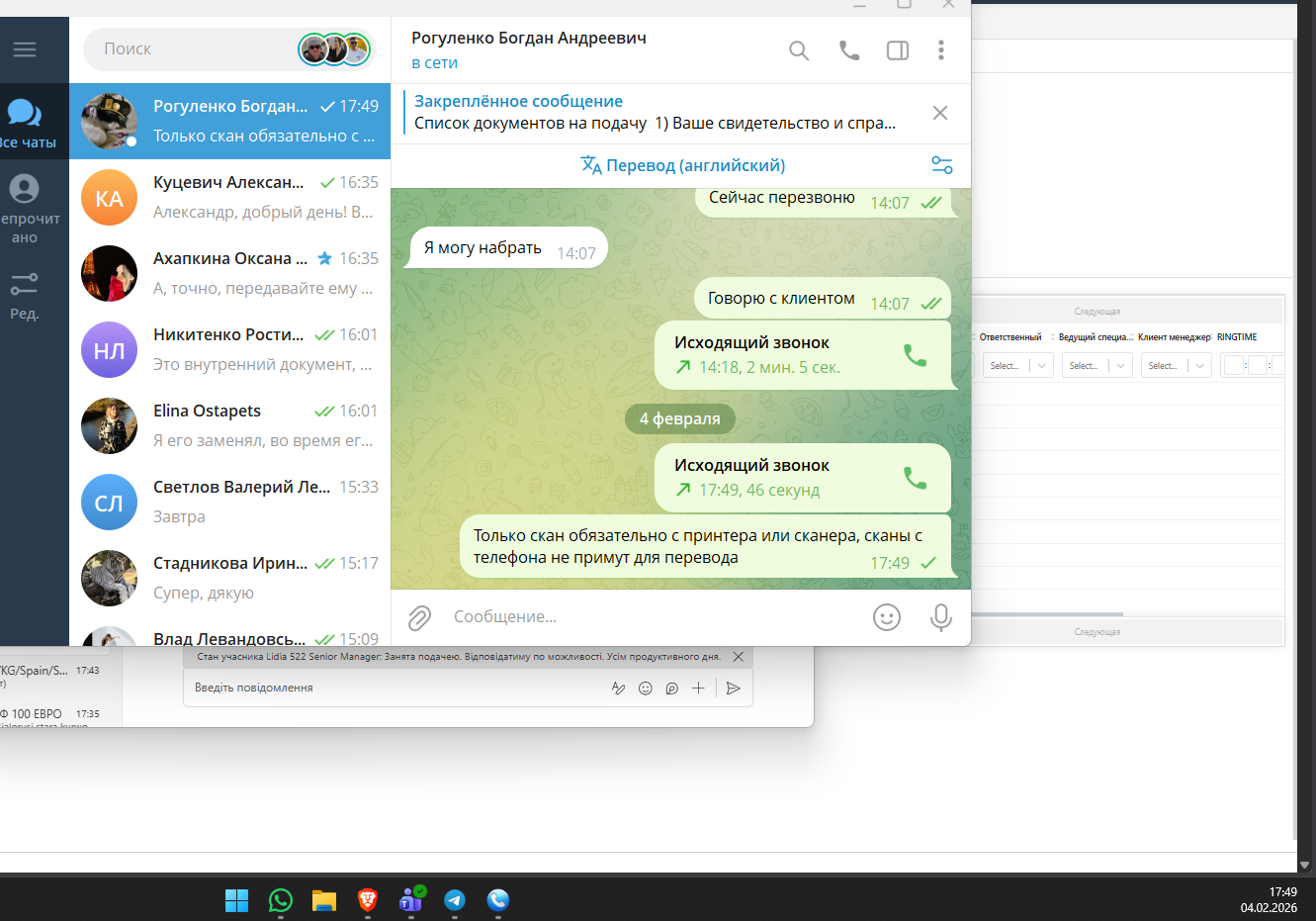The image size is (1316, 921).
Task: Click the first RINGTIME input box
Action: click(1234, 366)
